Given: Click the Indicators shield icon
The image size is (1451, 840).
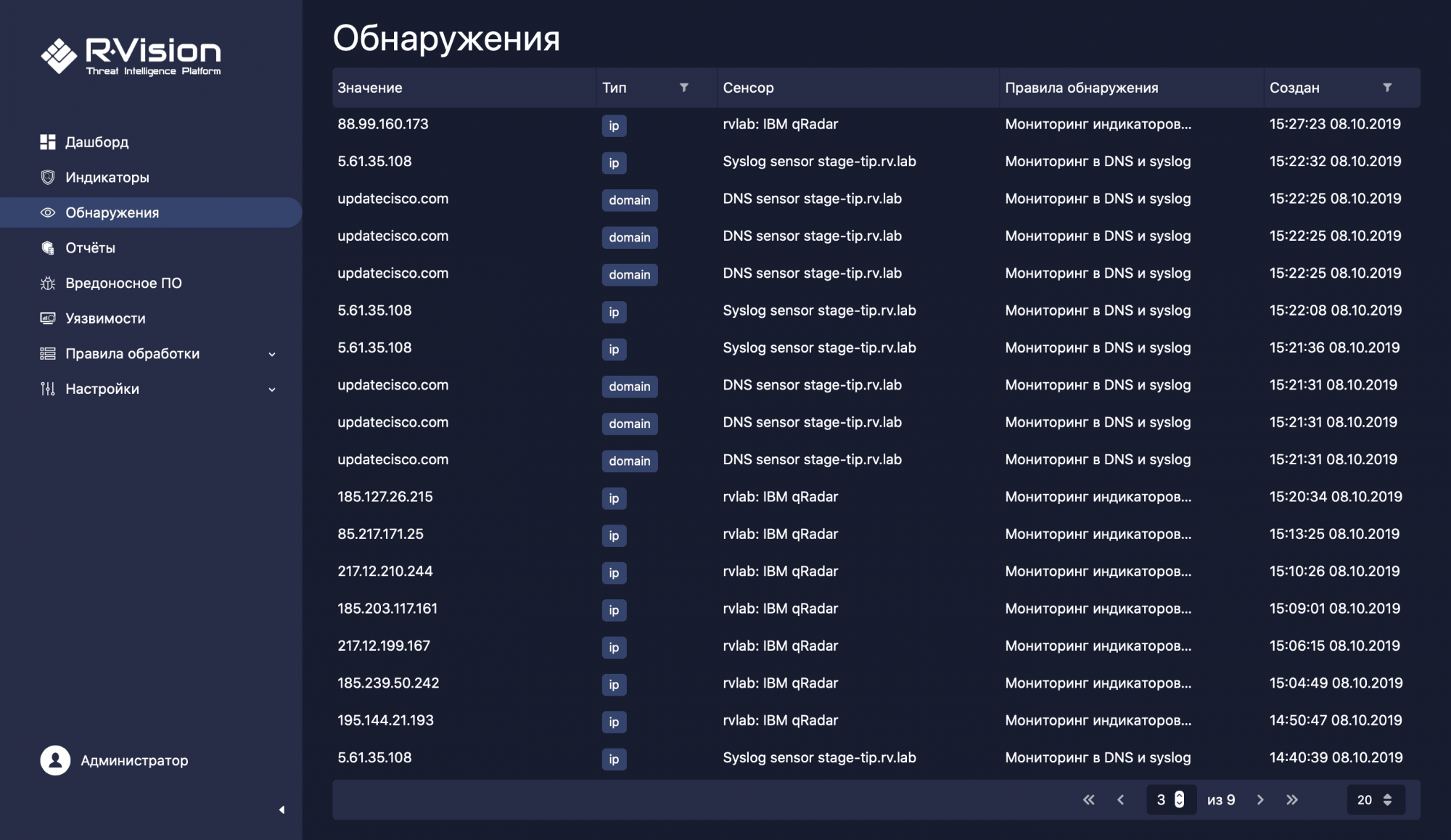Looking at the screenshot, I should pos(48,177).
